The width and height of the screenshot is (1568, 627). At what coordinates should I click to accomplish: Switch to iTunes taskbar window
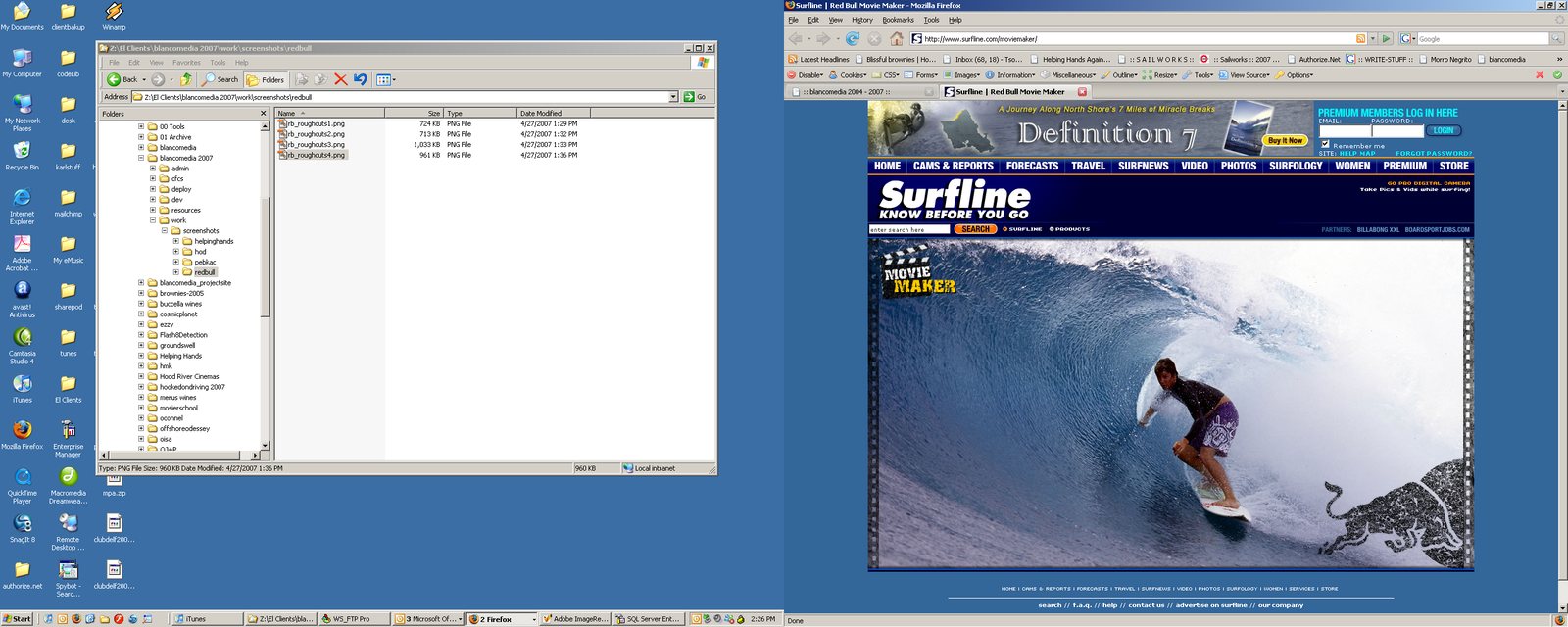point(208,619)
